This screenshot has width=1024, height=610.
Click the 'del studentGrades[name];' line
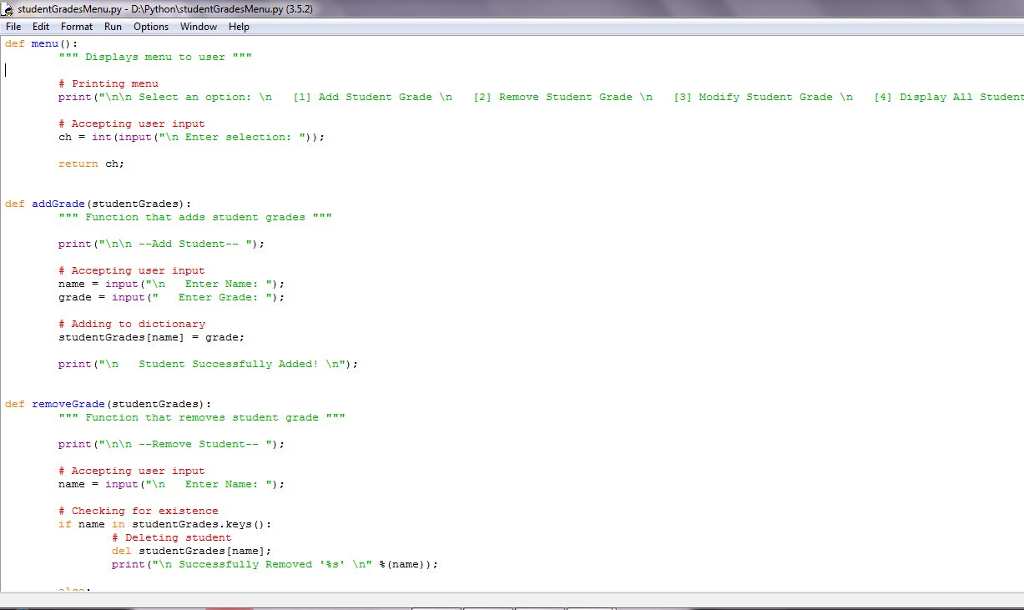point(191,551)
